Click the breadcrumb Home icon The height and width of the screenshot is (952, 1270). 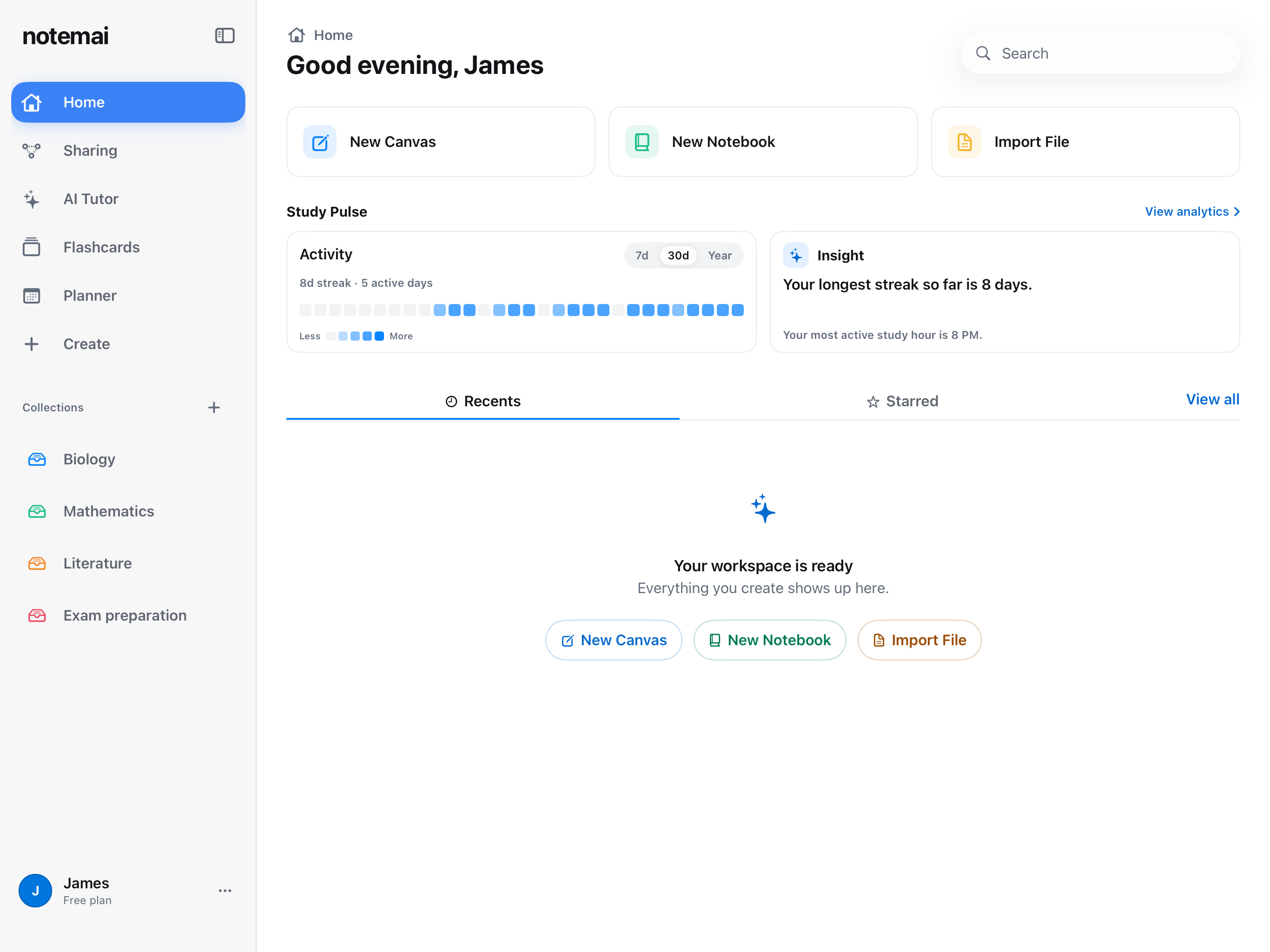point(296,35)
